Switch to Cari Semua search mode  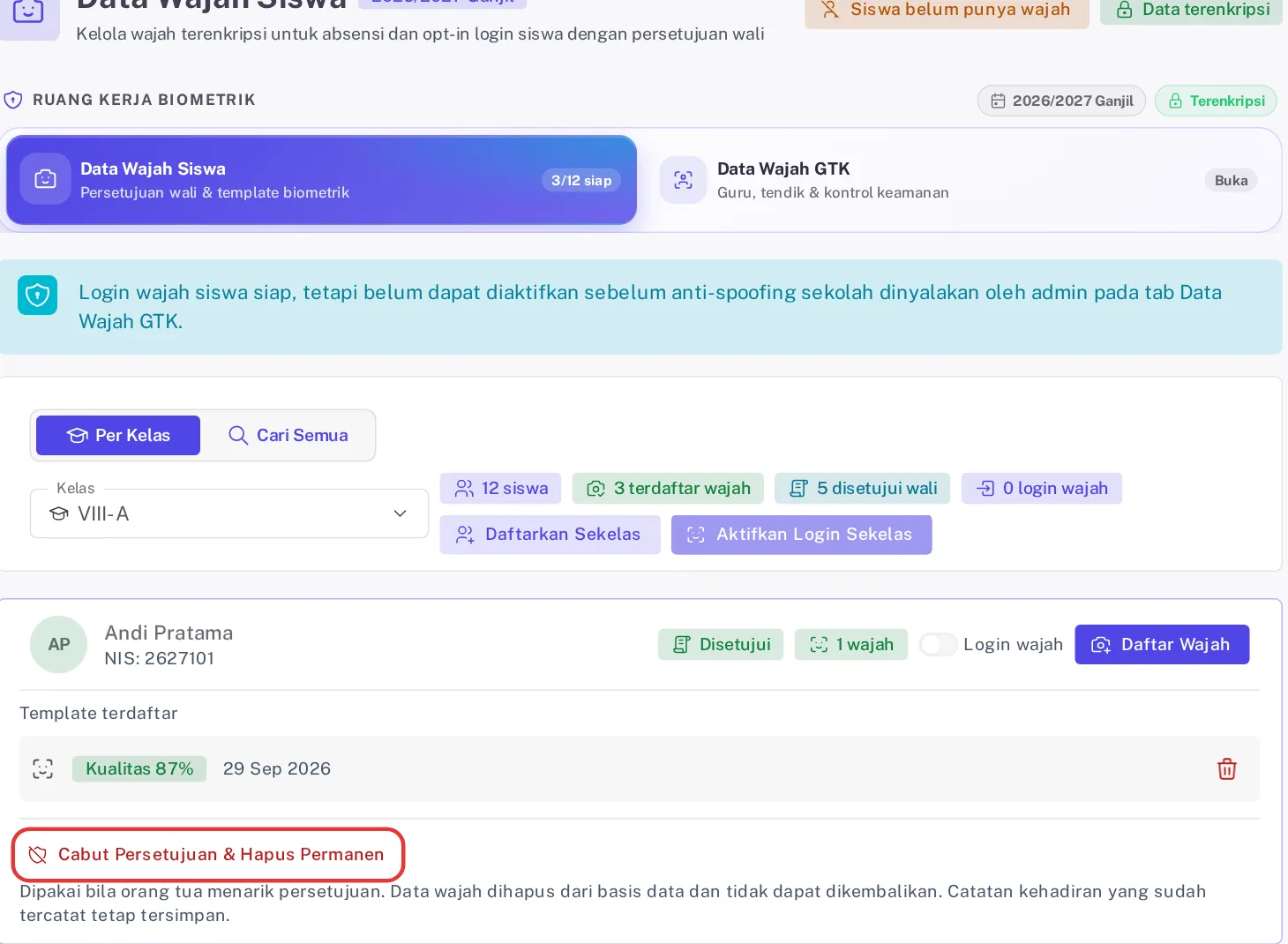pos(288,435)
